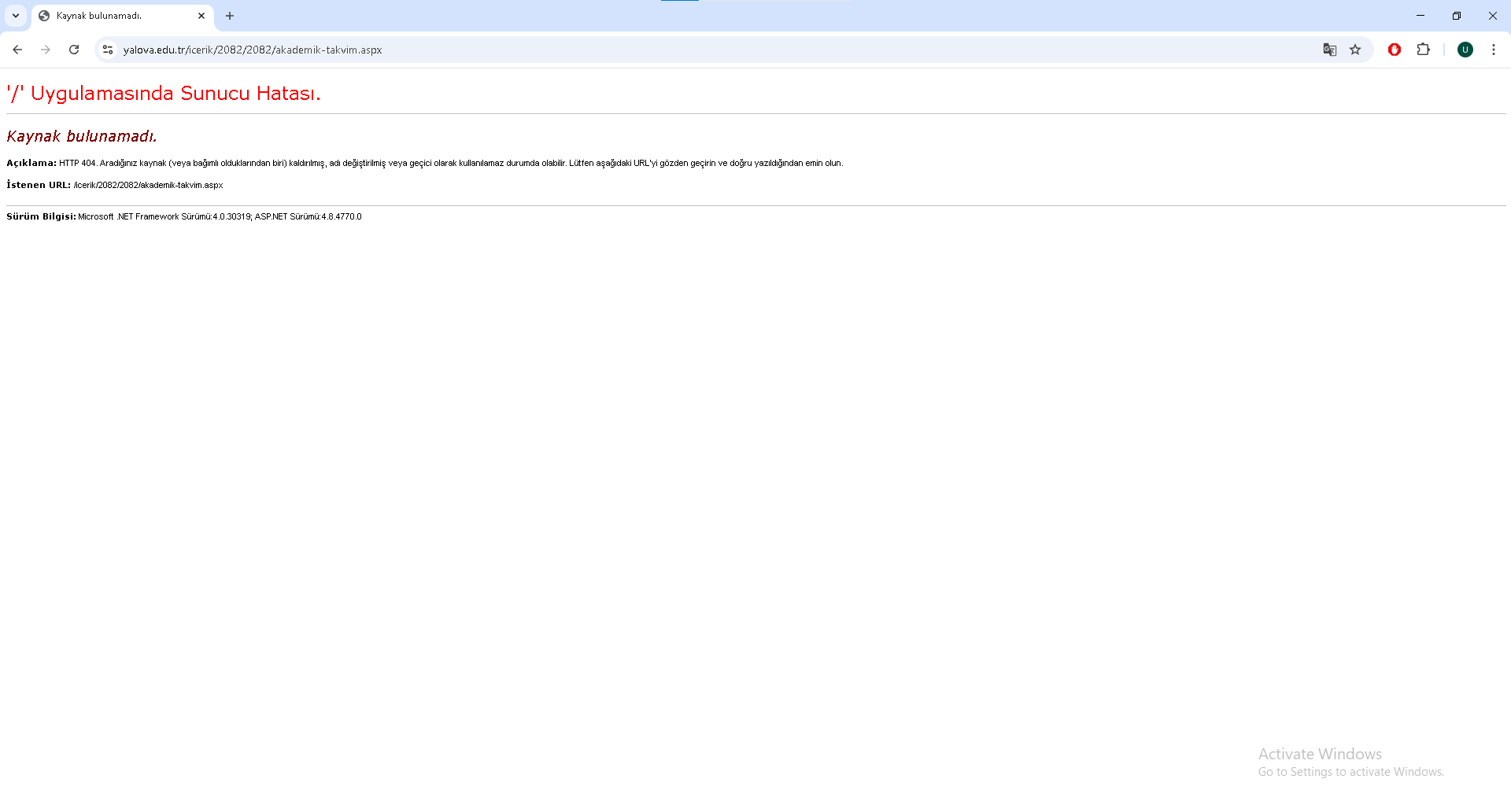Screen dimensions: 1511x812
Task: Go back to the previous page
Action: click(17, 50)
